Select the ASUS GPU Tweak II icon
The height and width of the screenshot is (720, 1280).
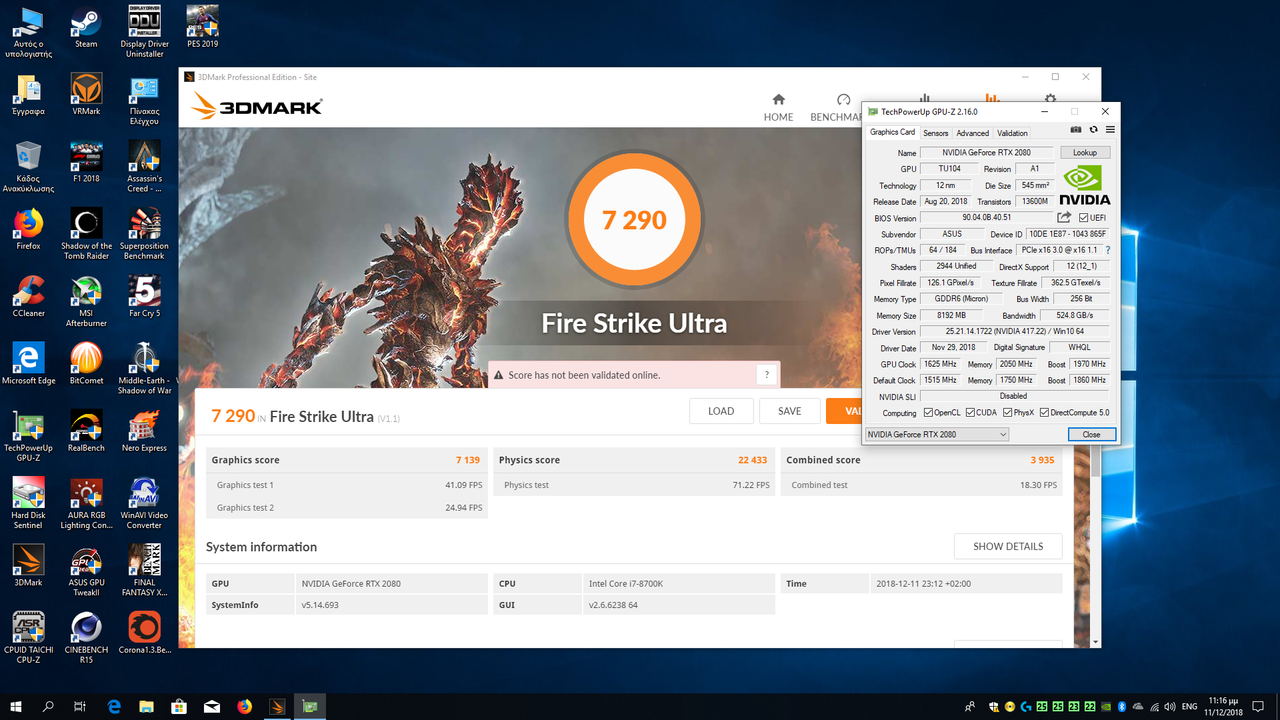click(x=86, y=570)
